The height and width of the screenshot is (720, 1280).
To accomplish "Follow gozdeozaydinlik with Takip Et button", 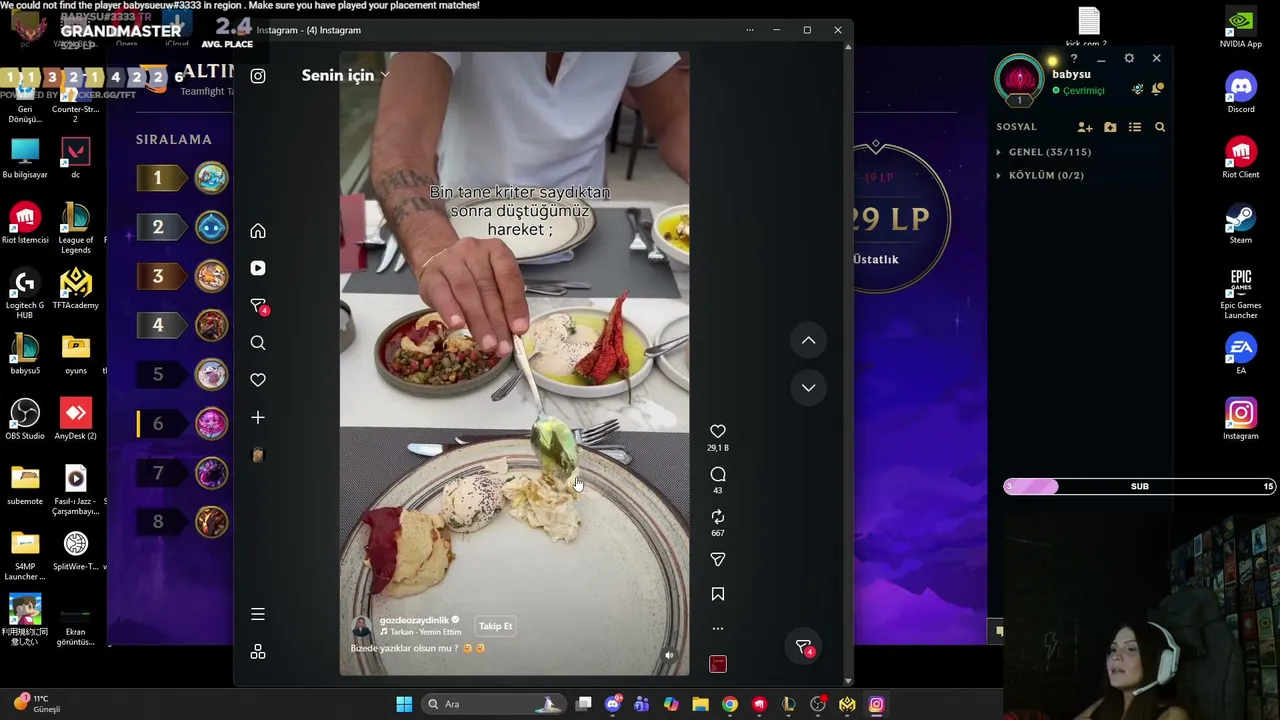I will (x=495, y=626).
